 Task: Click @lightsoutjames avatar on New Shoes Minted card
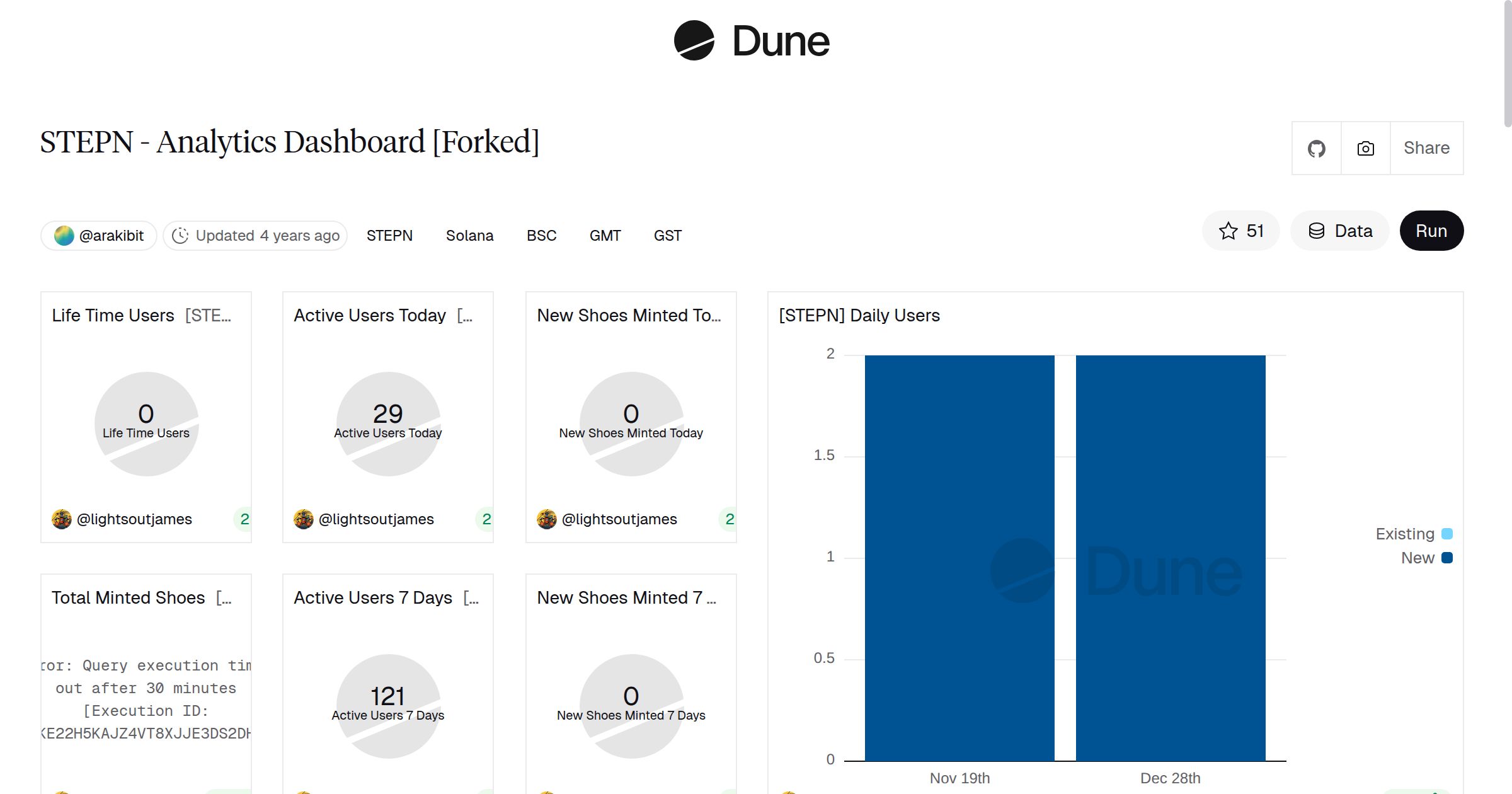[546, 519]
